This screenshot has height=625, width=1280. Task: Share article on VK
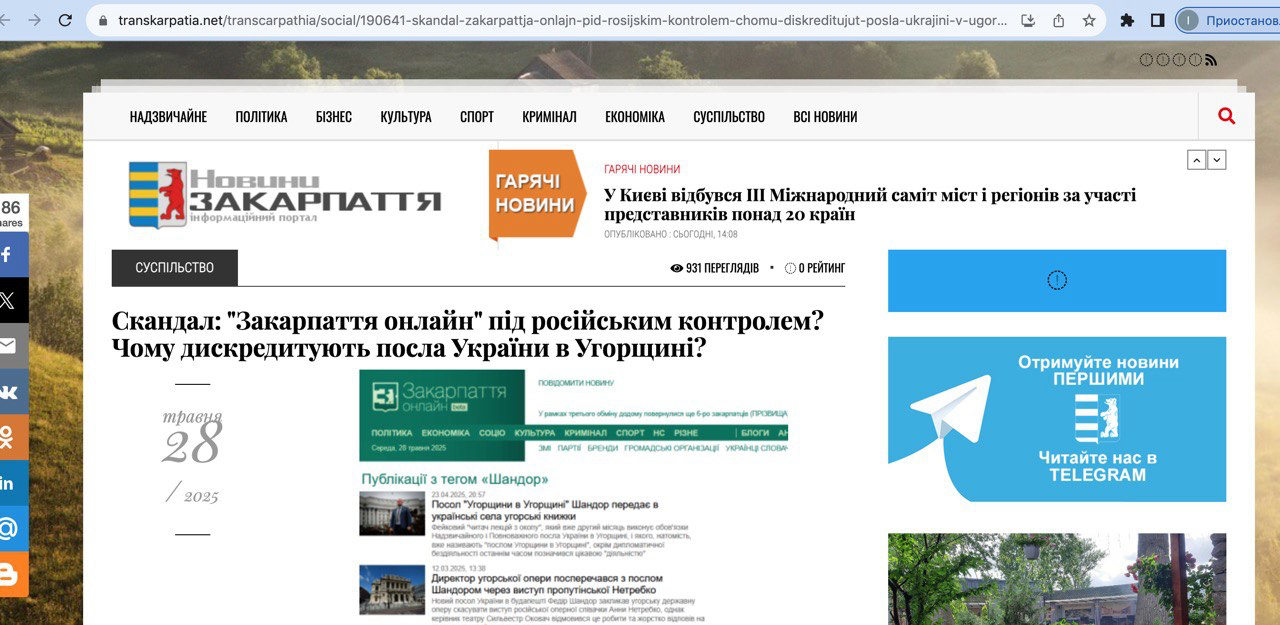coord(14,392)
